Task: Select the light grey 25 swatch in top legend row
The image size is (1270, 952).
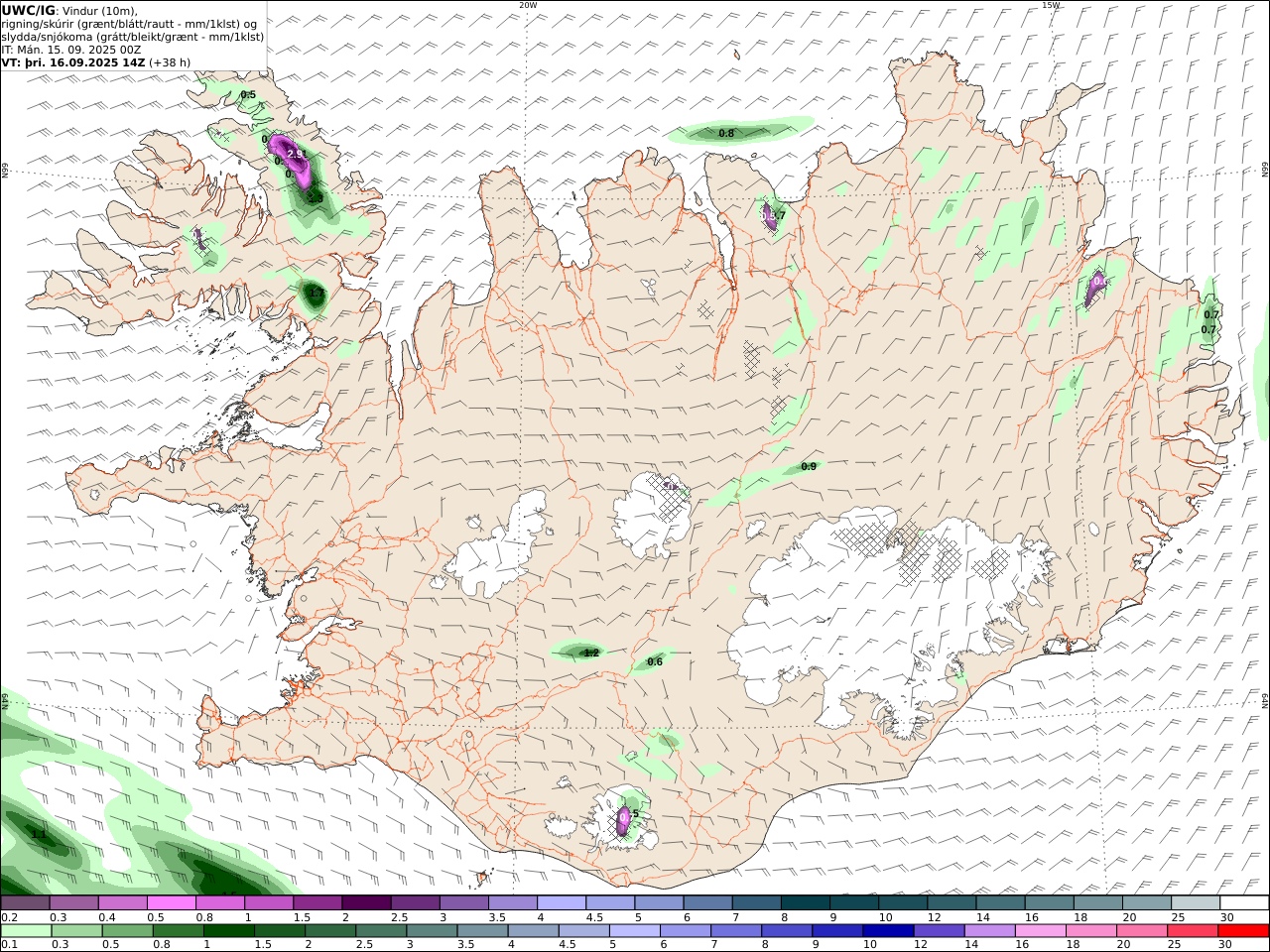Action: [x=1195, y=903]
